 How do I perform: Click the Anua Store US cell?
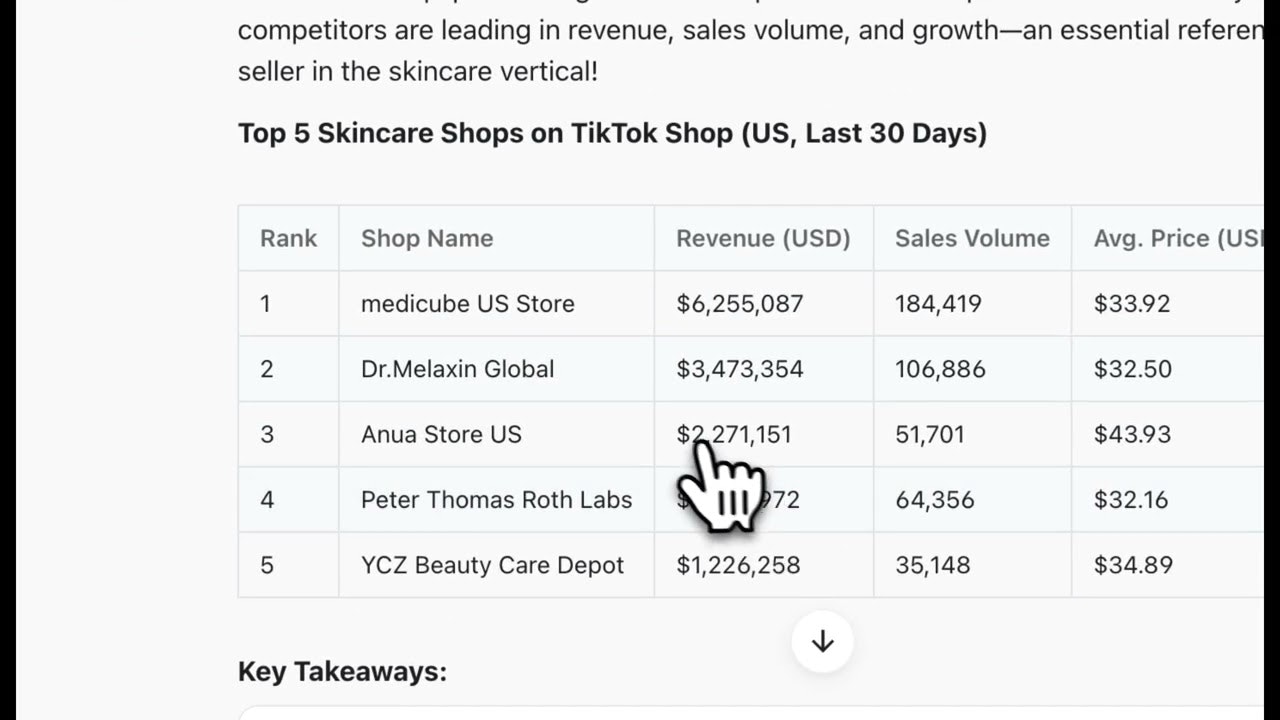pyautogui.click(x=441, y=434)
